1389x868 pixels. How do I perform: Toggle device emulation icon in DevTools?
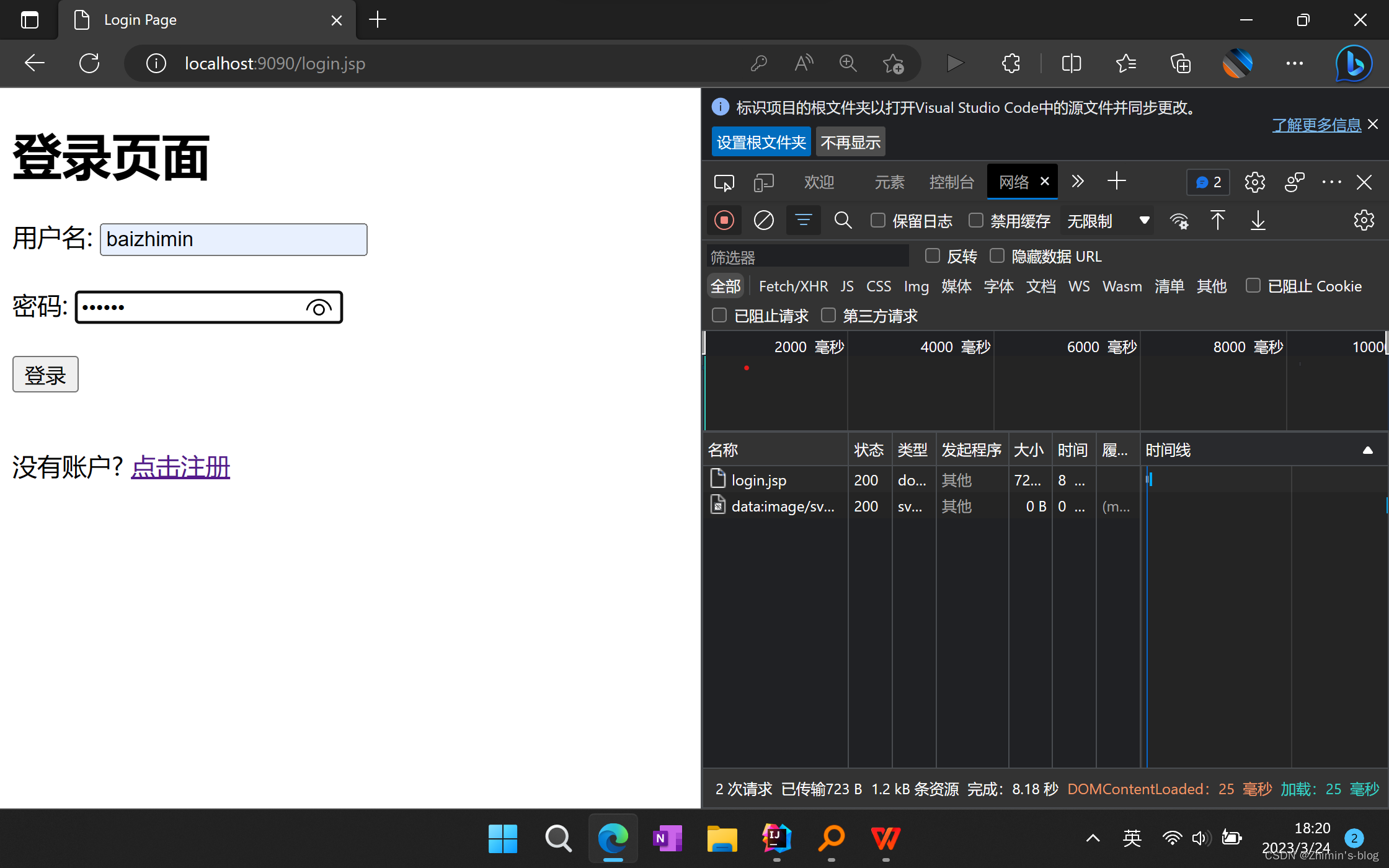[763, 182]
